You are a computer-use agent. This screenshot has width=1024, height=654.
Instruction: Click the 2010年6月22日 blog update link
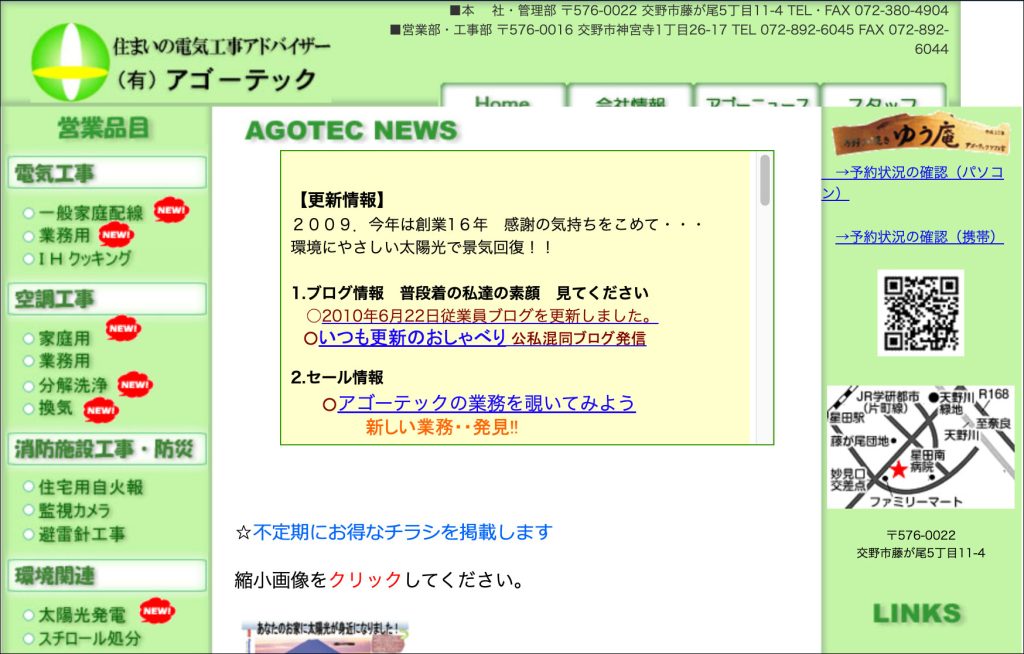(x=488, y=316)
